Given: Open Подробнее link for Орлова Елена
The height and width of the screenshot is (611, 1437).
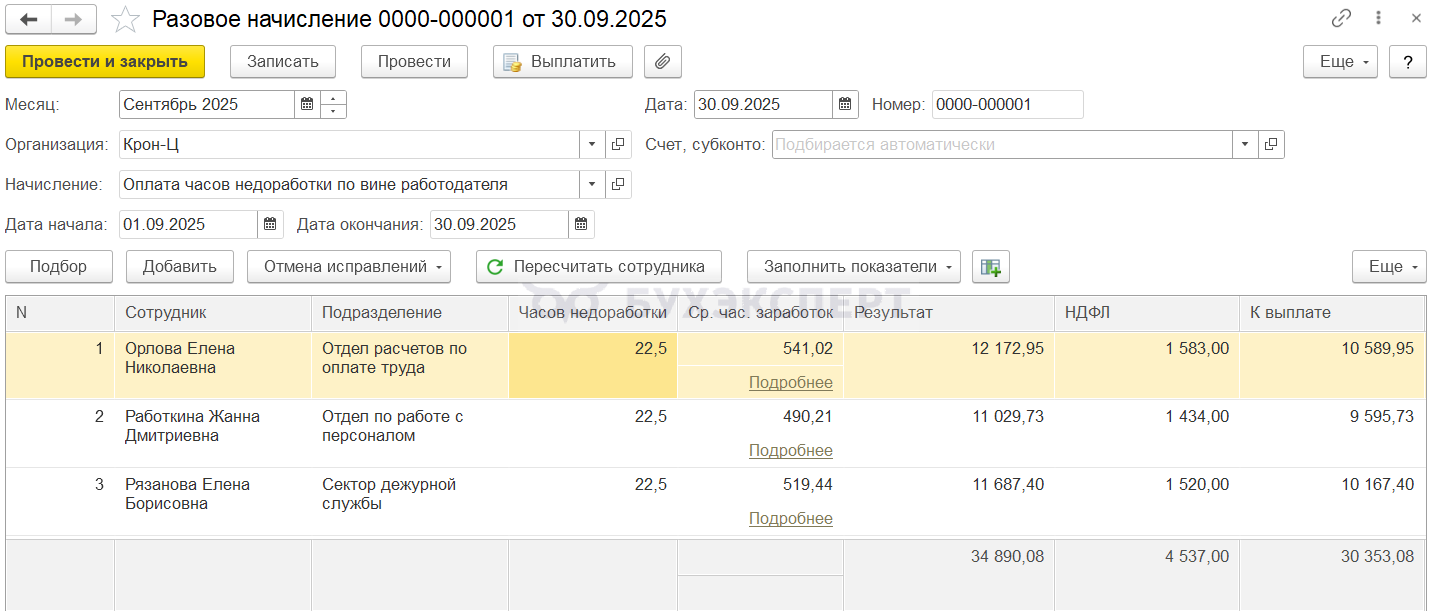Looking at the screenshot, I should tap(790, 383).
